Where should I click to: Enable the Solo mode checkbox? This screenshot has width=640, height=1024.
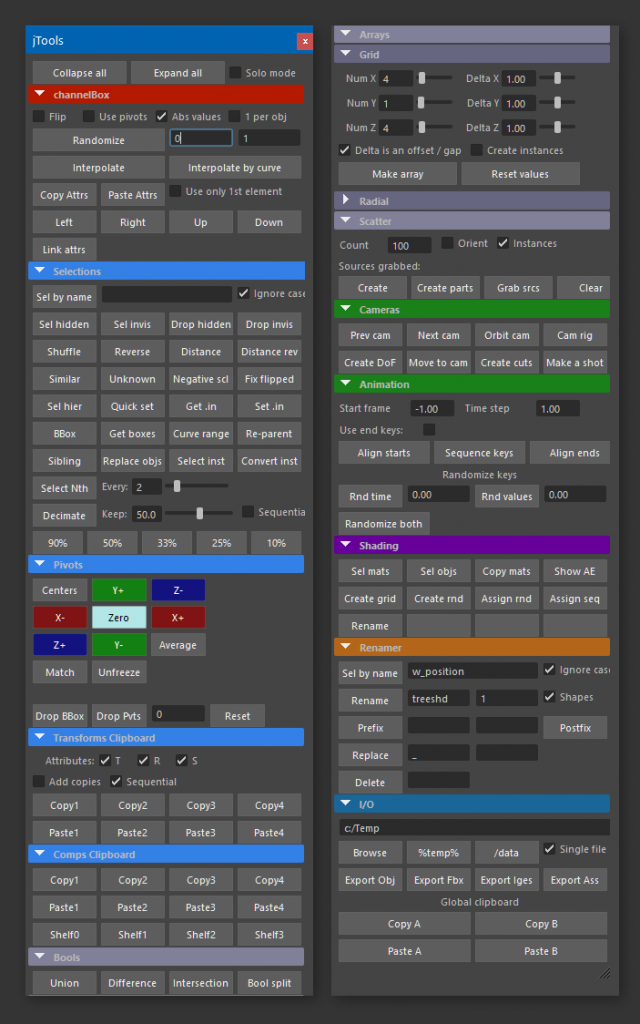tap(236, 73)
